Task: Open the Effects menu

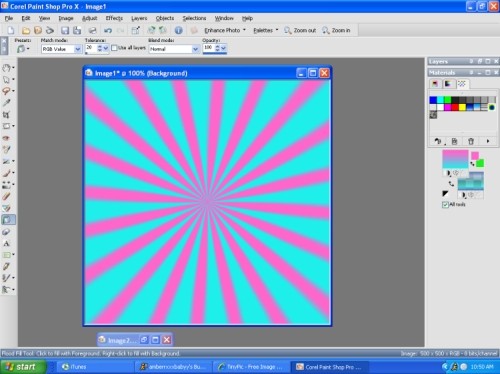Action: 114,18
